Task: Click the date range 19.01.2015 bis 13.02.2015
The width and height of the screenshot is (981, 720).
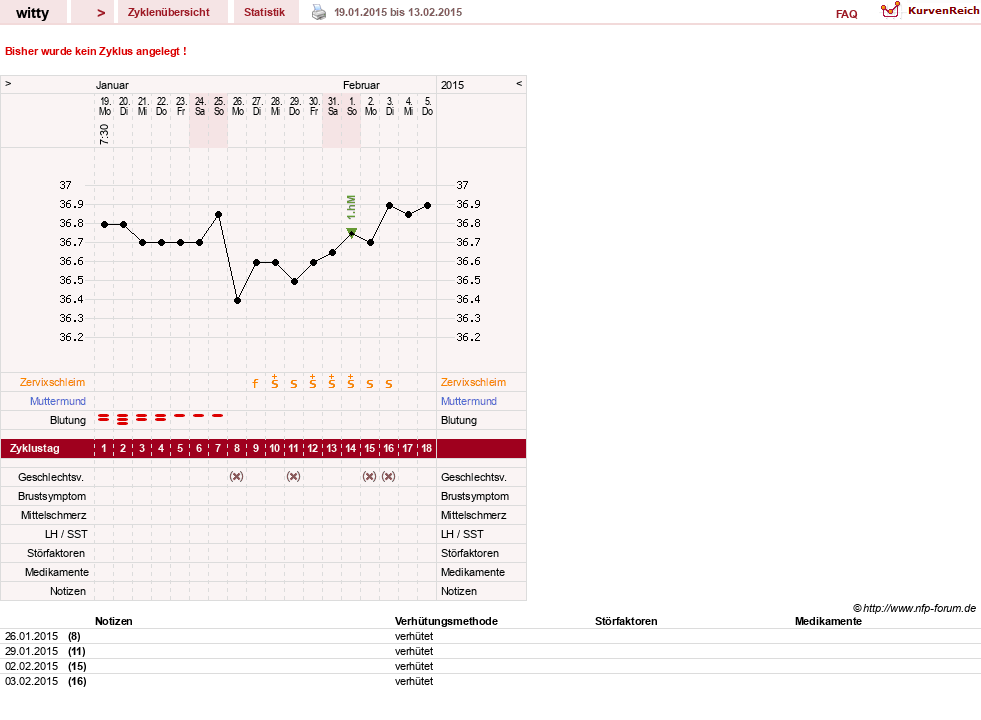Action: pyautogui.click(x=398, y=13)
